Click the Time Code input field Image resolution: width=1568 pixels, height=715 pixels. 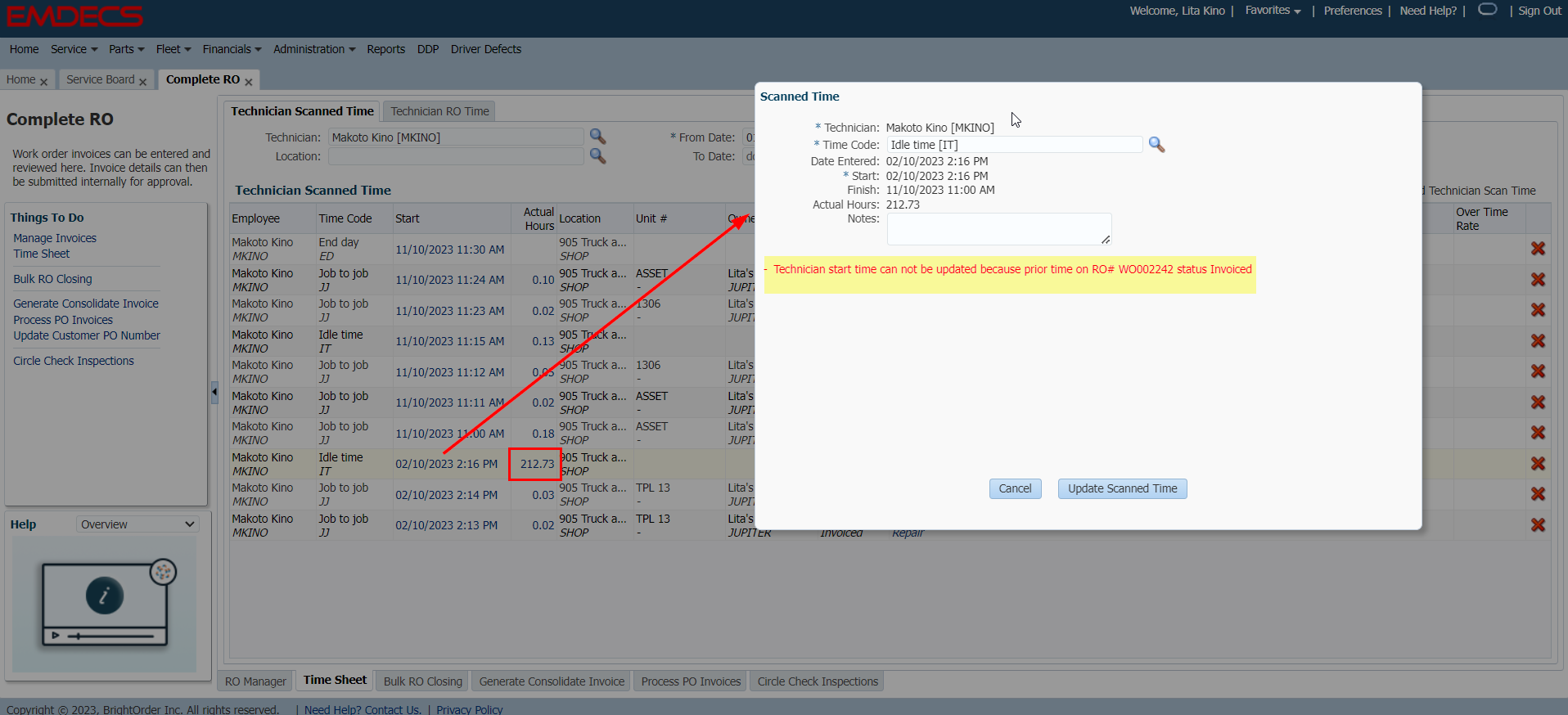coord(1015,145)
